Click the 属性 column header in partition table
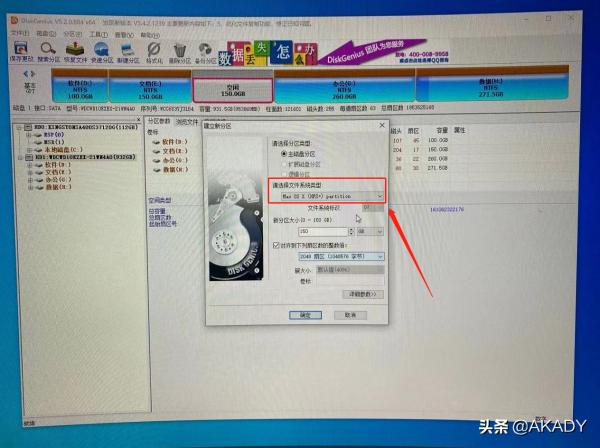600x448 pixels. point(459,130)
